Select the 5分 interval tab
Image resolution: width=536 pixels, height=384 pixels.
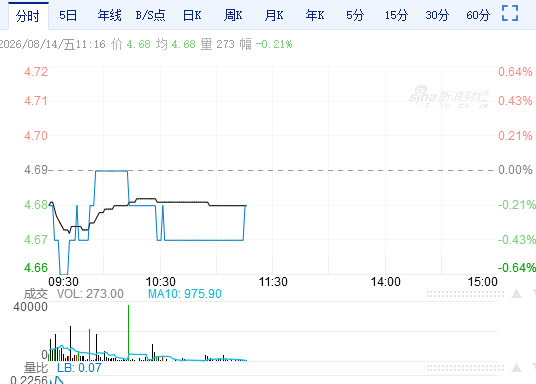355,15
